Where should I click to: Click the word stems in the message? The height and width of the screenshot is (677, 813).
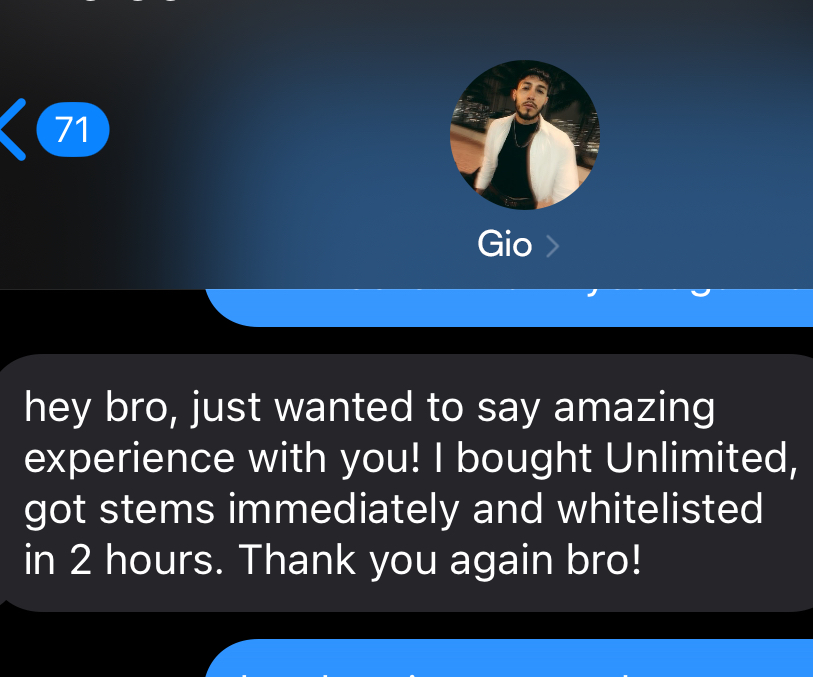[157, 509]
